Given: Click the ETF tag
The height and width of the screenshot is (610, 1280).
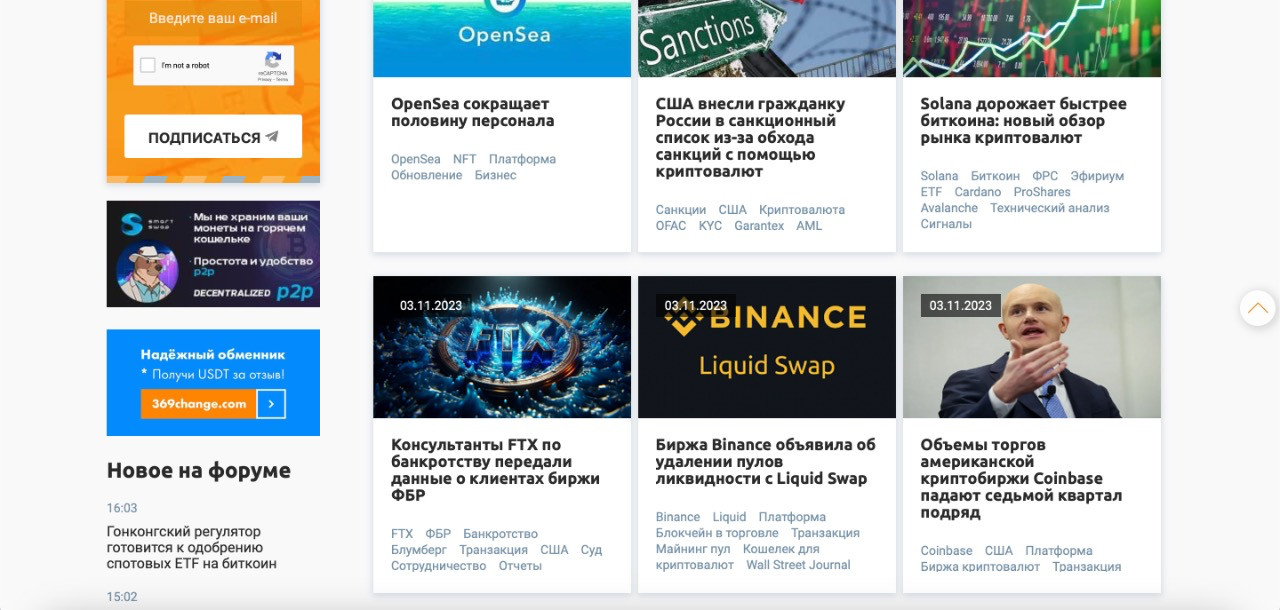Looking at the screenshot, I should point(931,192).
